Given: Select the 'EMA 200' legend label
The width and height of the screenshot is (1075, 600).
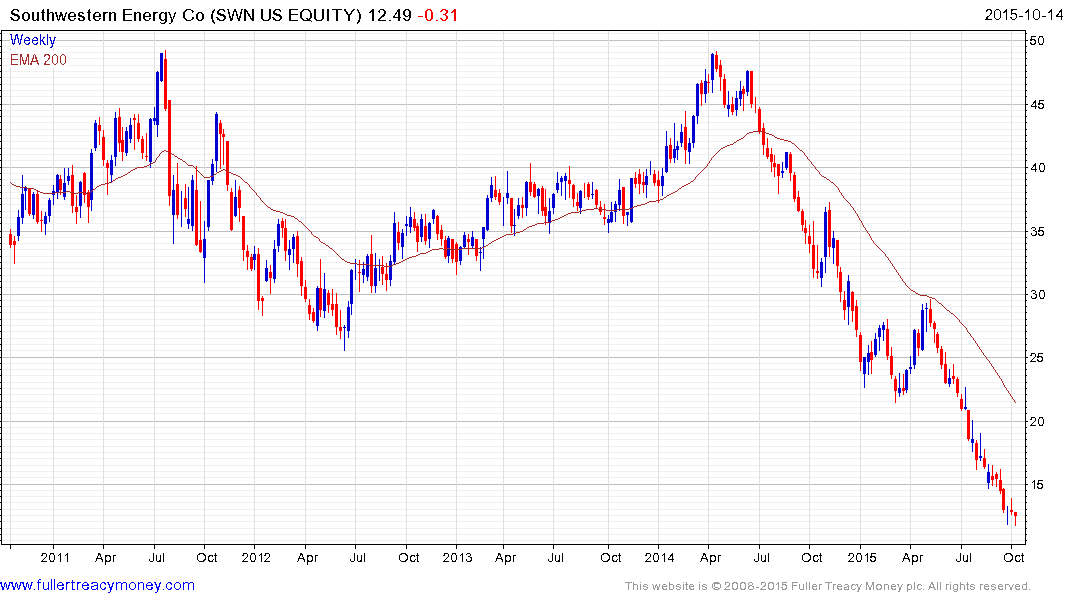Looking at the screenshot, I should [x=38, y=60].
